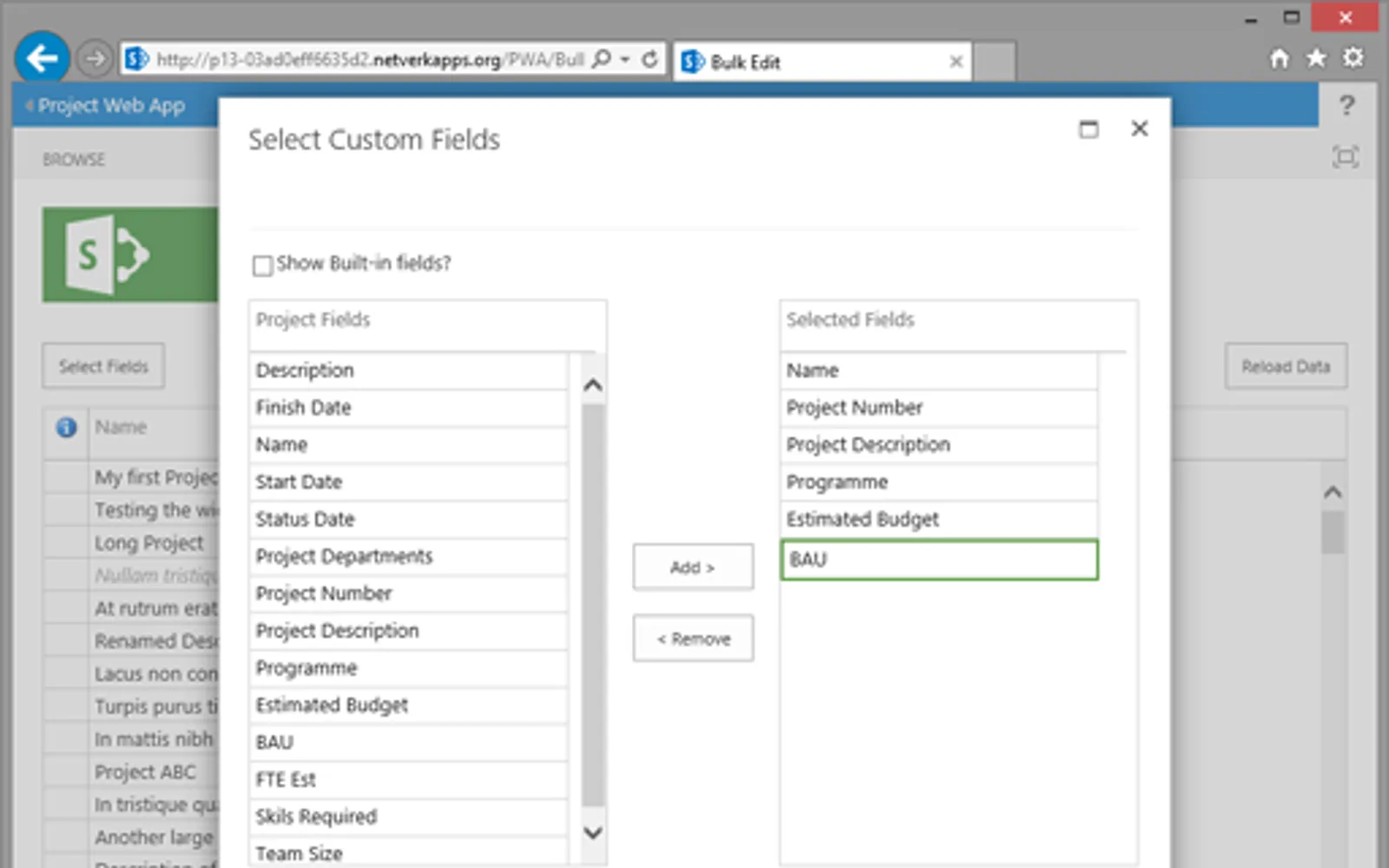The height and width of the screenshot is (868, 1389).
Task: Select Status Date in Project Fields
Action: point(408,520)
